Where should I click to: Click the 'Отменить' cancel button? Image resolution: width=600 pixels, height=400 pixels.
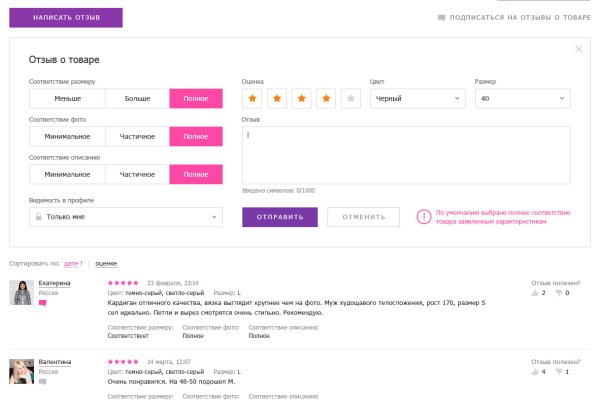[363, 217]
